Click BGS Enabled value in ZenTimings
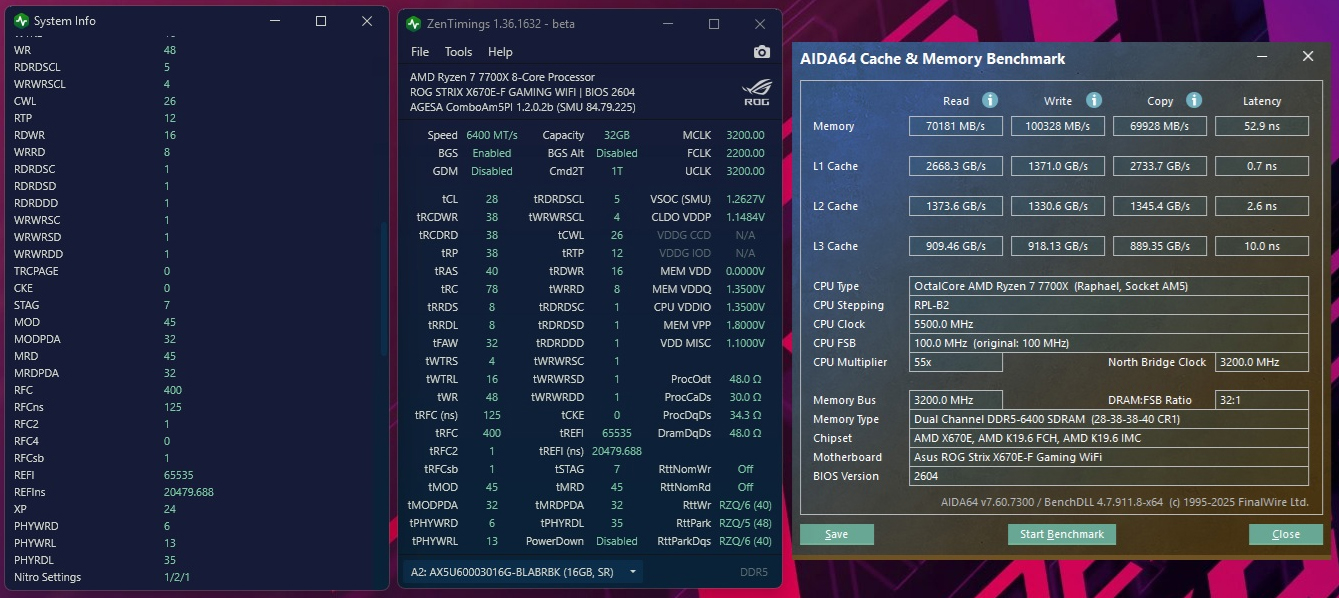The height and width of the screenshot is (598, 1339). click(x=491, y=153)
